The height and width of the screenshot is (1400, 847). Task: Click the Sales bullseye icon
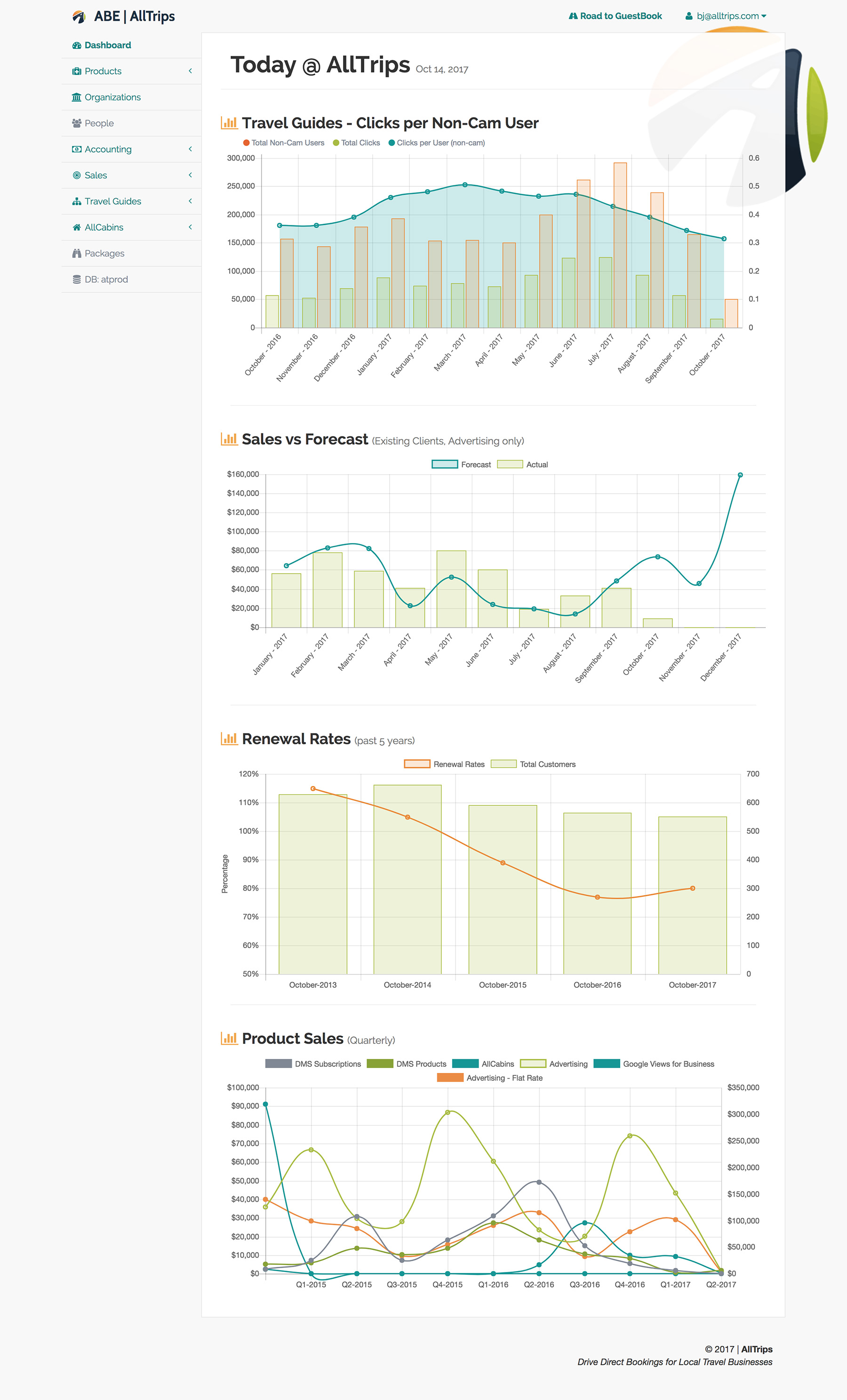[77, 176]
